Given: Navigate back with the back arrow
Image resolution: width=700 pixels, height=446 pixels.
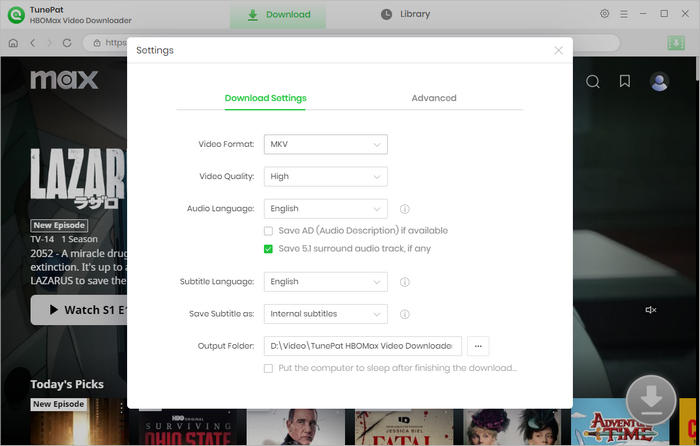Looking at the screenshot, I should [x=33, y=43].
